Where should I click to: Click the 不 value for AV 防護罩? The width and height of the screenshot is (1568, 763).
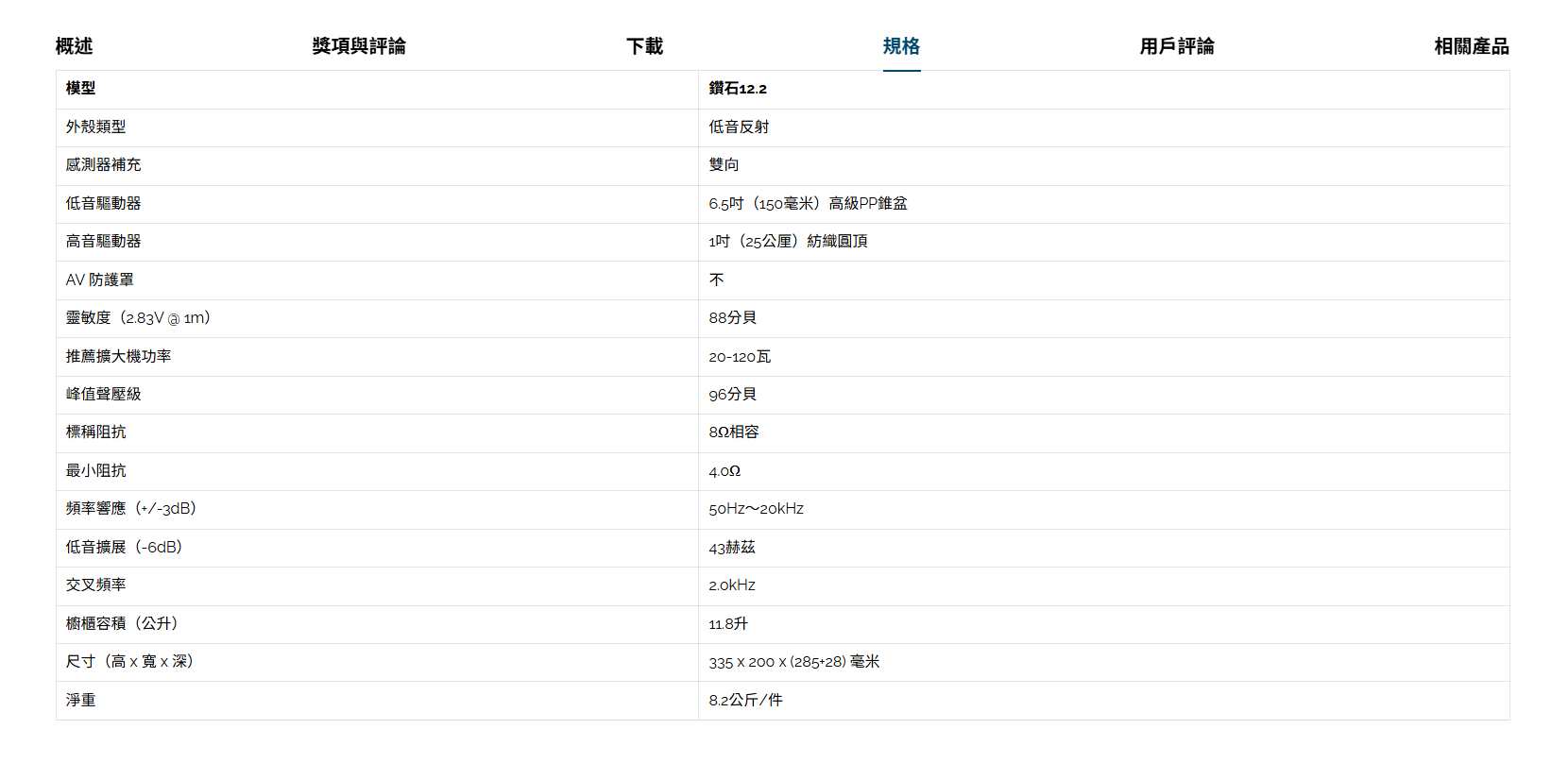(716, 280)
